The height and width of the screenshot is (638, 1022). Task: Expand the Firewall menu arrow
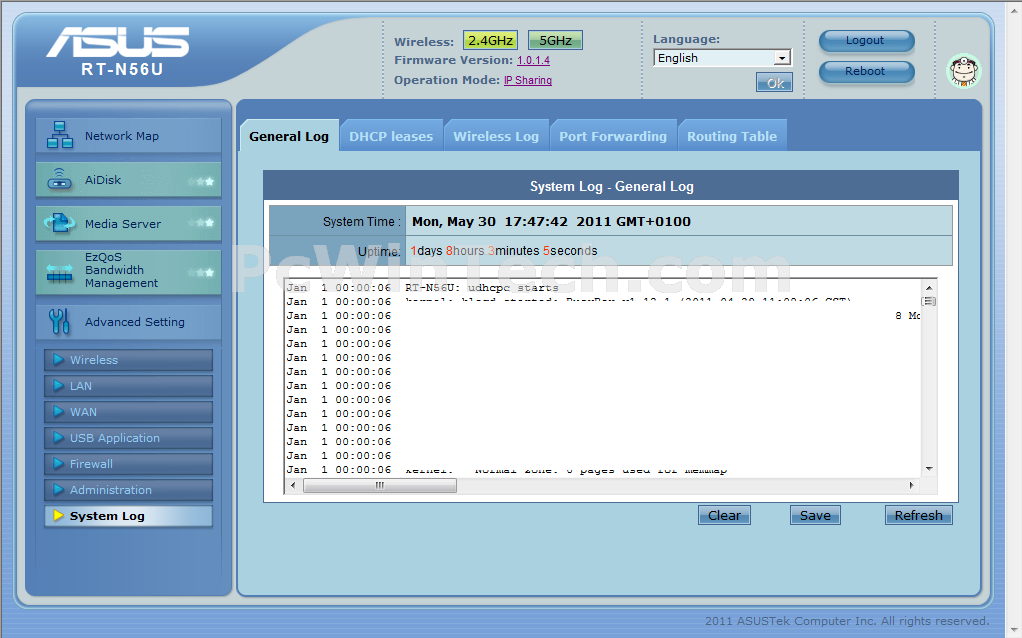tap(58, 463)
